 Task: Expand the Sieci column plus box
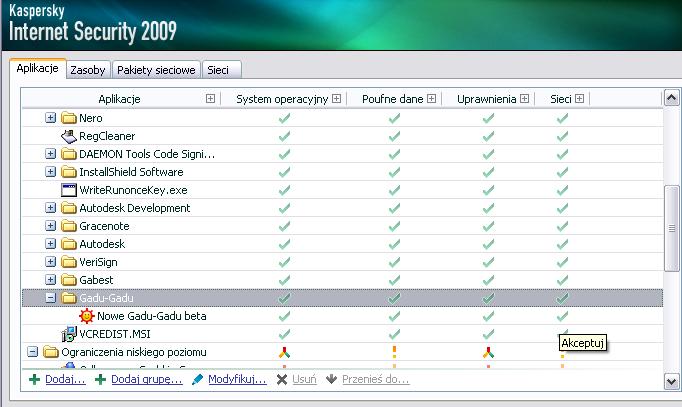click(579, 99)
